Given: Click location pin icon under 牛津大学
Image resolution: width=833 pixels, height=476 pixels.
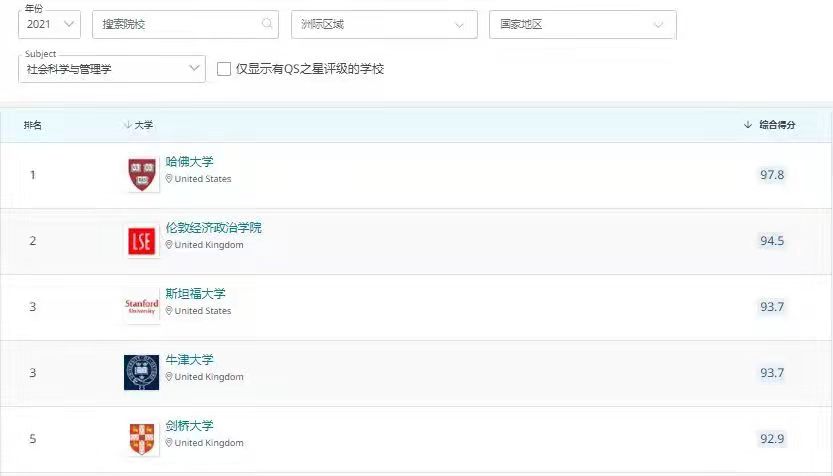Looking at the screenshot, I should [169, 376].
